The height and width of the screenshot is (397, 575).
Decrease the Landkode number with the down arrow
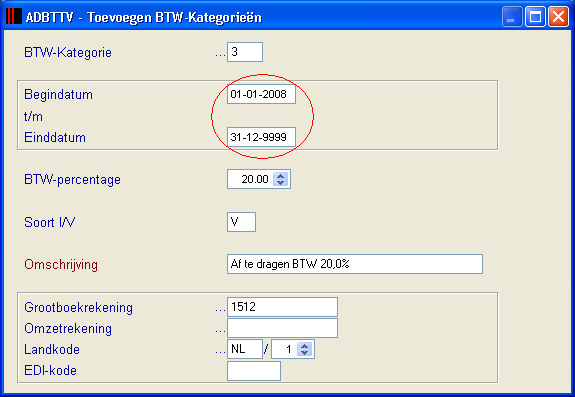click(x=304, y=352)
